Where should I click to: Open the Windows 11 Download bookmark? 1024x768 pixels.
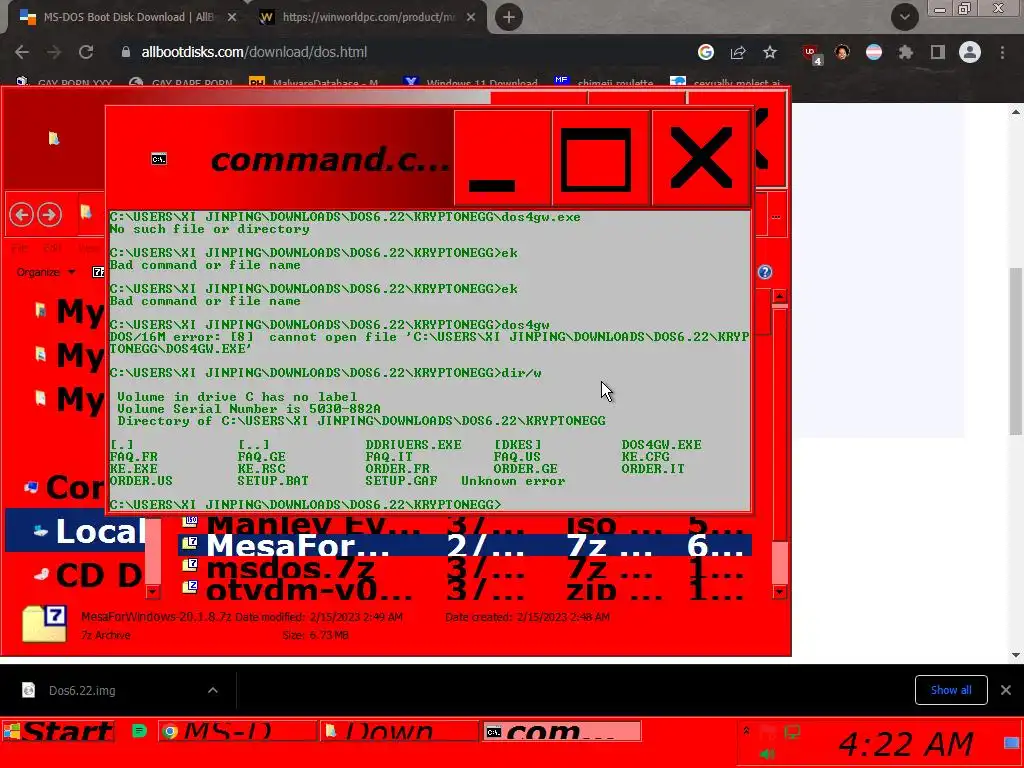click(472, 82)
